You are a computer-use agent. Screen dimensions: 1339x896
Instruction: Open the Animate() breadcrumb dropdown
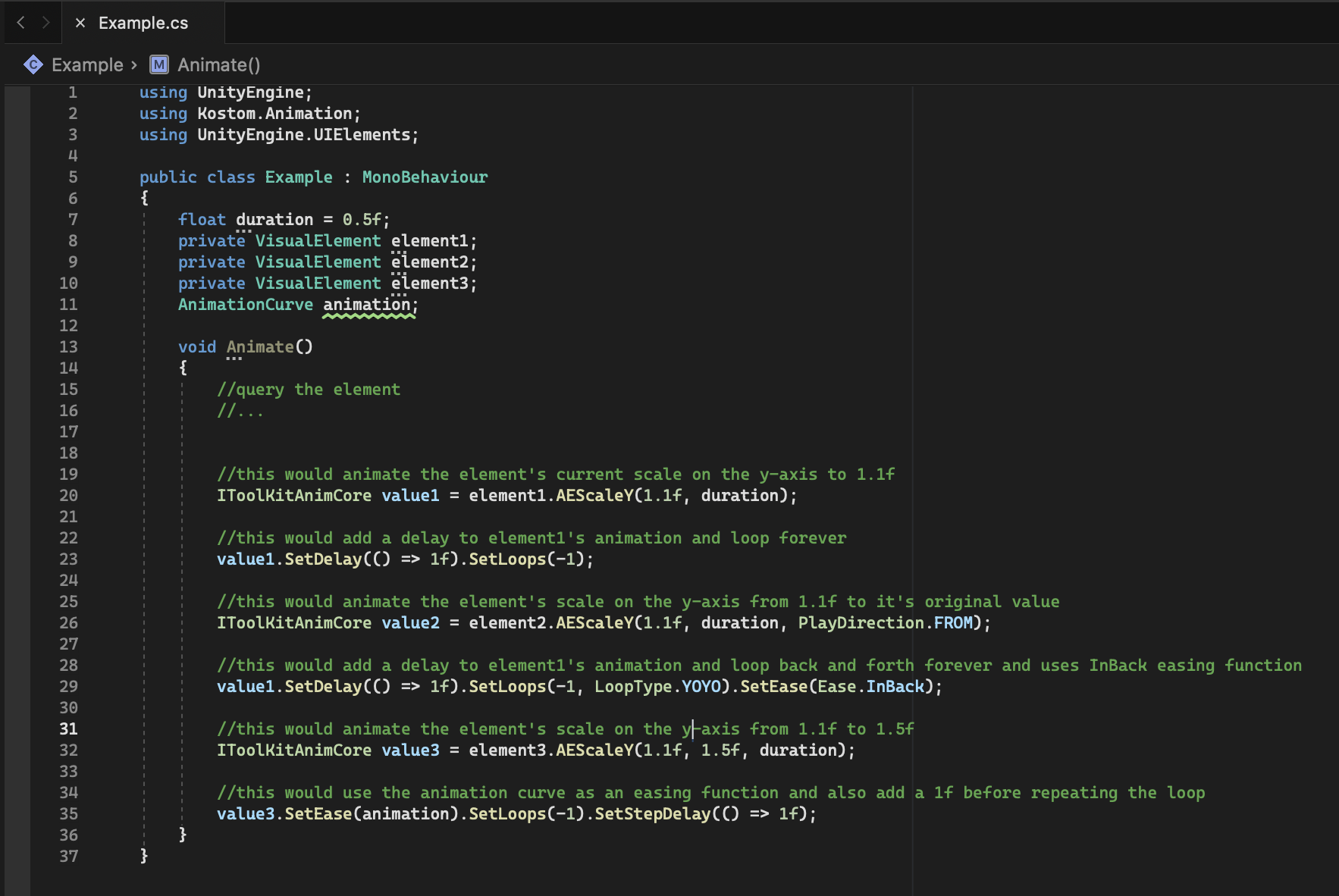pyautogui.click(x=218, y=65)
